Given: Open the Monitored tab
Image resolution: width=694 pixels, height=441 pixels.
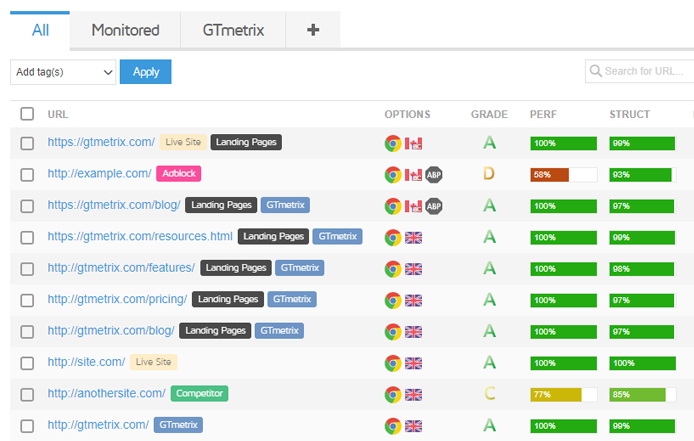Looking at the screenshot, I should pos(125,30).
